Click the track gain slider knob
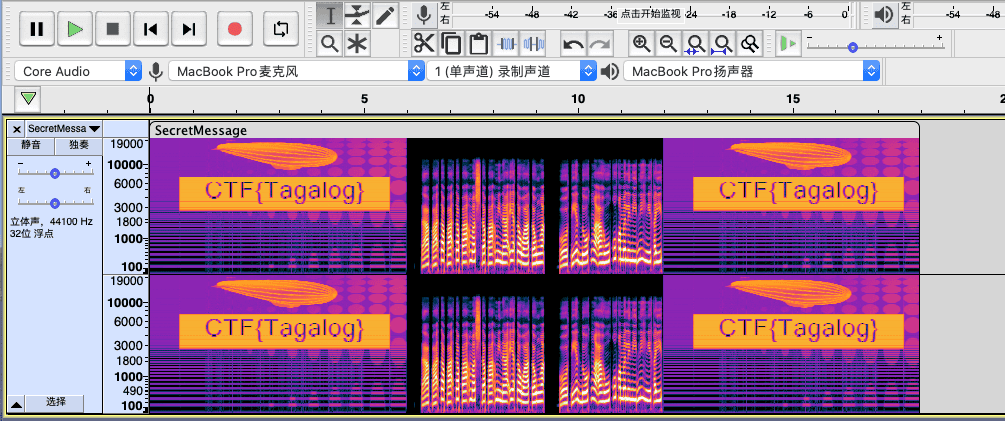The height and width of the screenshot is (421, 1005). pyautogui.click(x=55, y=173)
